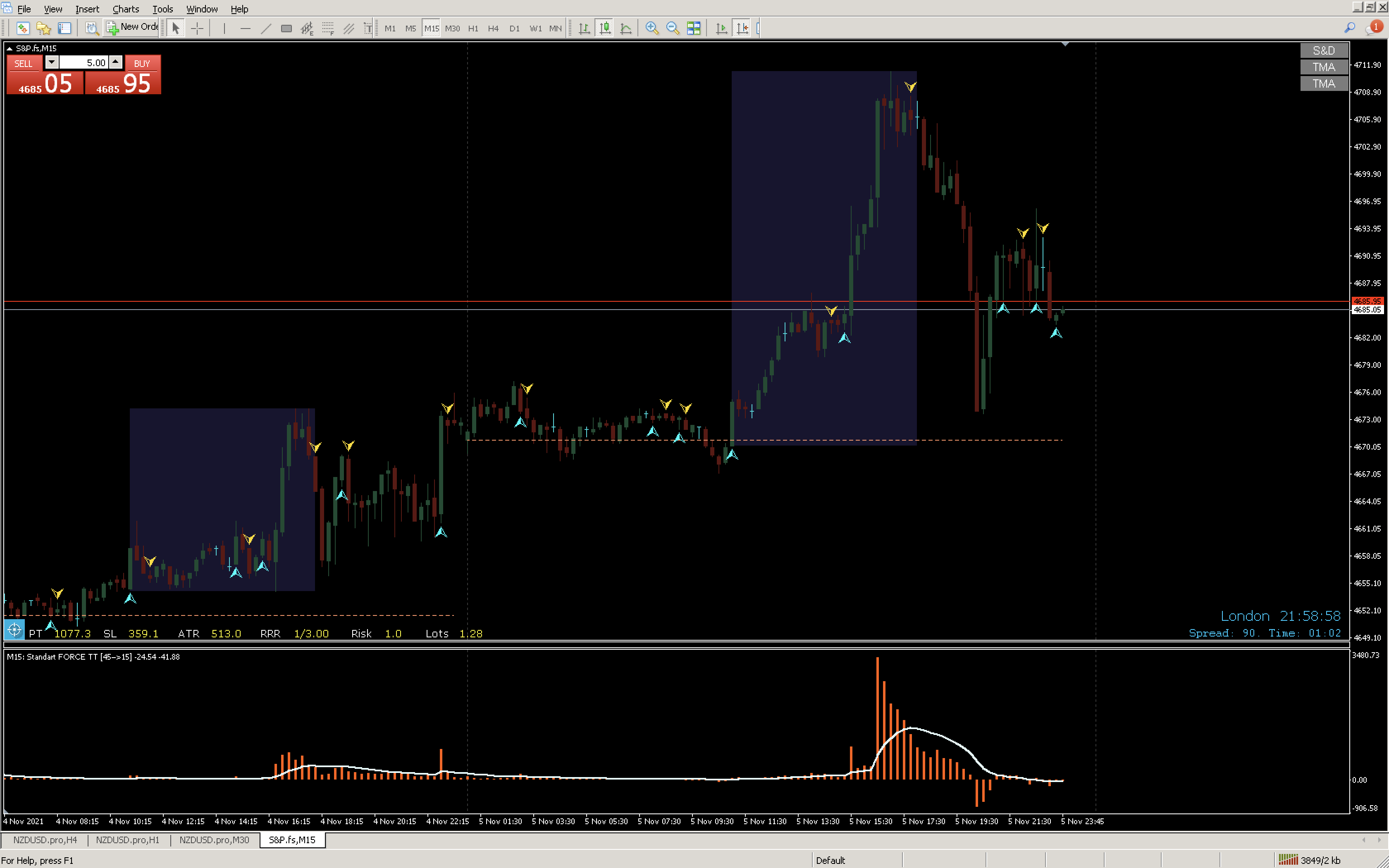Viewport: 1389px width, 868px height.
Task: Click the Zoom In magnifier icon
Action: click(652, 28)
